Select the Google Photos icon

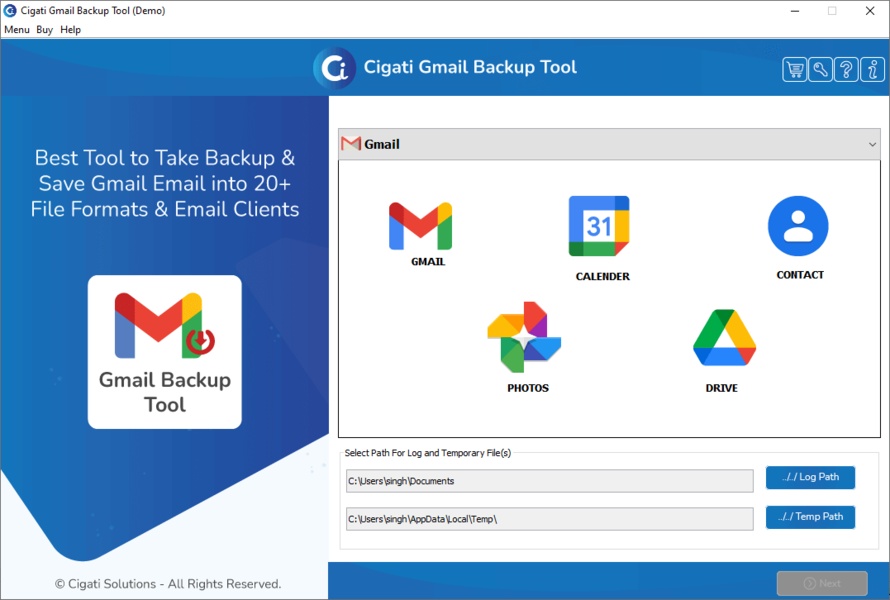coord(524,338)
